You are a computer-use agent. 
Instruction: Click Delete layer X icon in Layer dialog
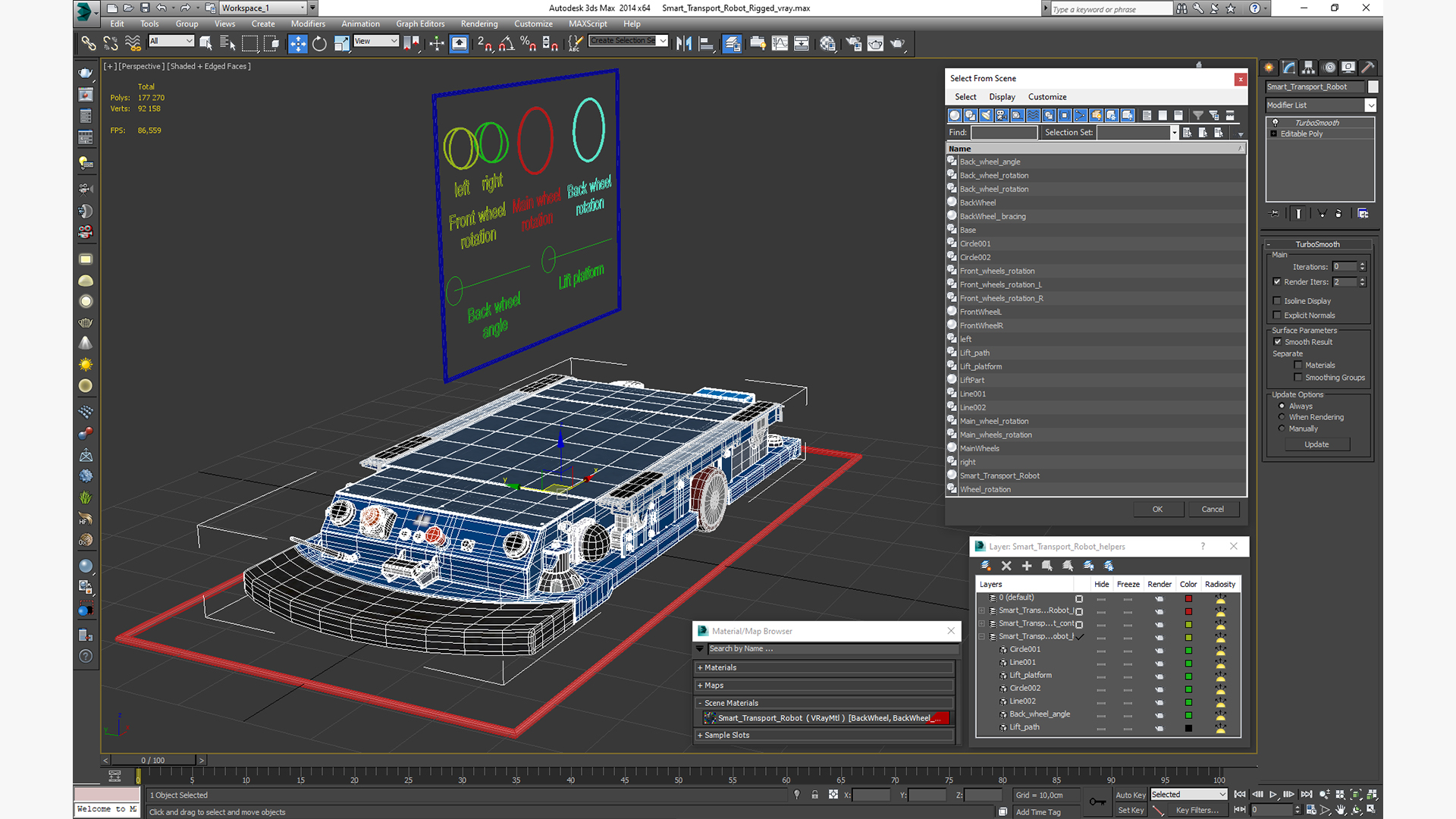(1006, 566)
